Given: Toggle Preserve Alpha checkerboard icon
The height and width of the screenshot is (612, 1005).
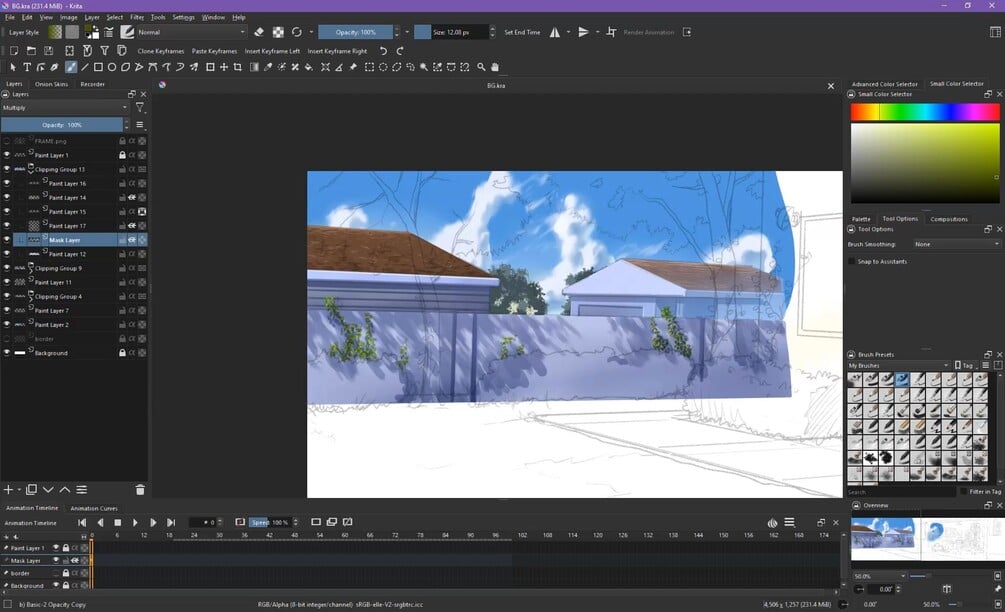Looking at the screenshot, I should [278, 32].
